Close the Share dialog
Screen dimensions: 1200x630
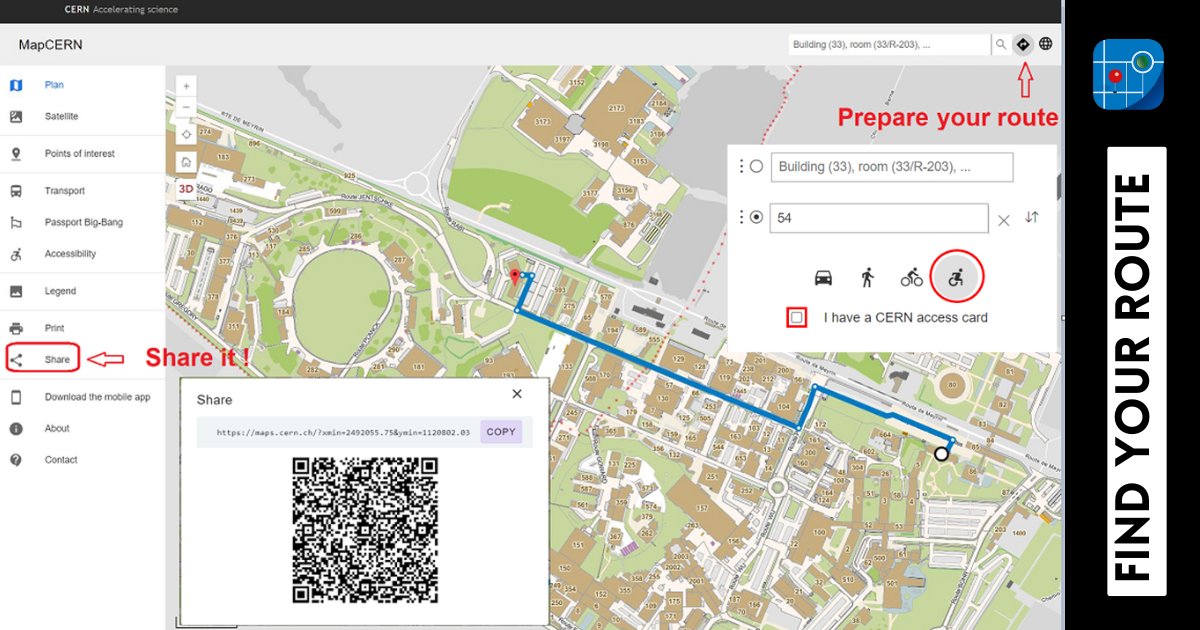(517, 394)
